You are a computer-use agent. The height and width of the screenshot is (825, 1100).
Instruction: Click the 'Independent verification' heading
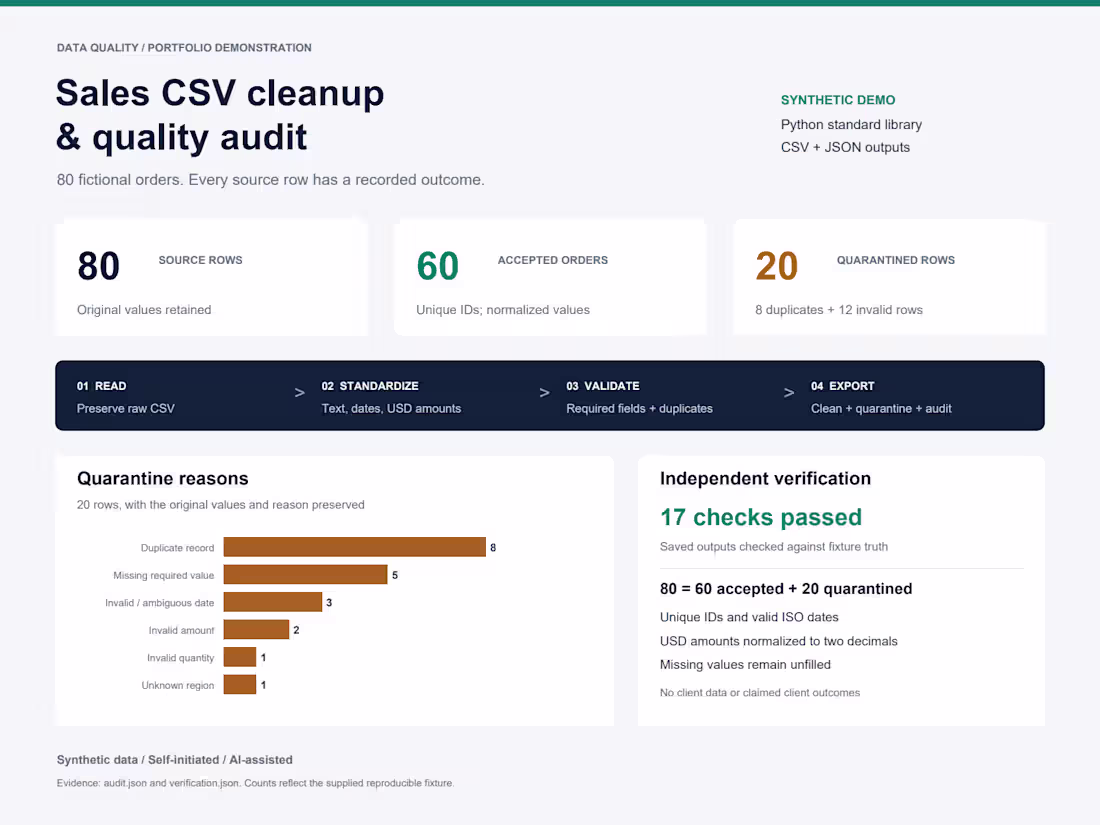point(765,478)
